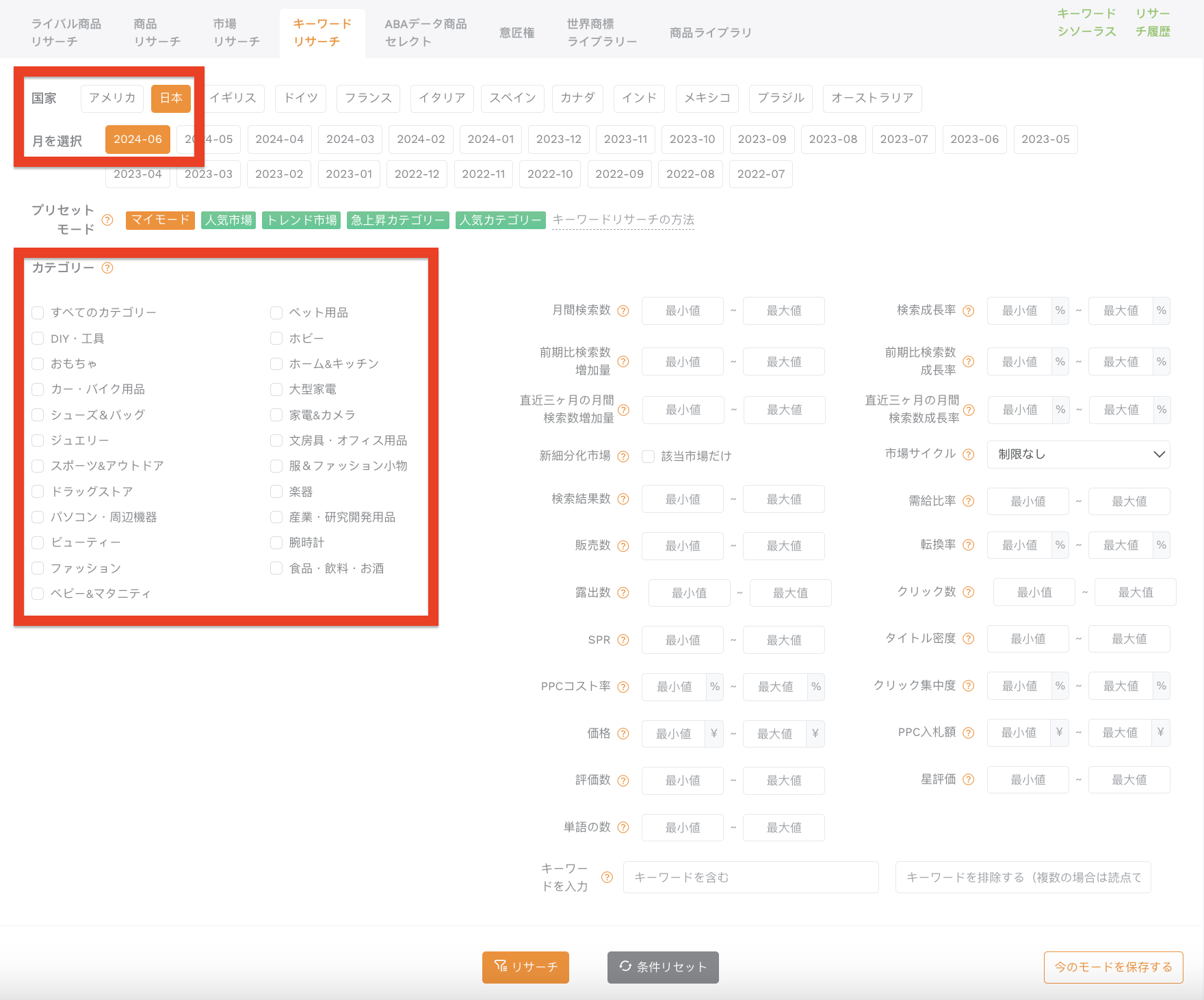Check the おもちゃ category checkbox

(38, 364)
